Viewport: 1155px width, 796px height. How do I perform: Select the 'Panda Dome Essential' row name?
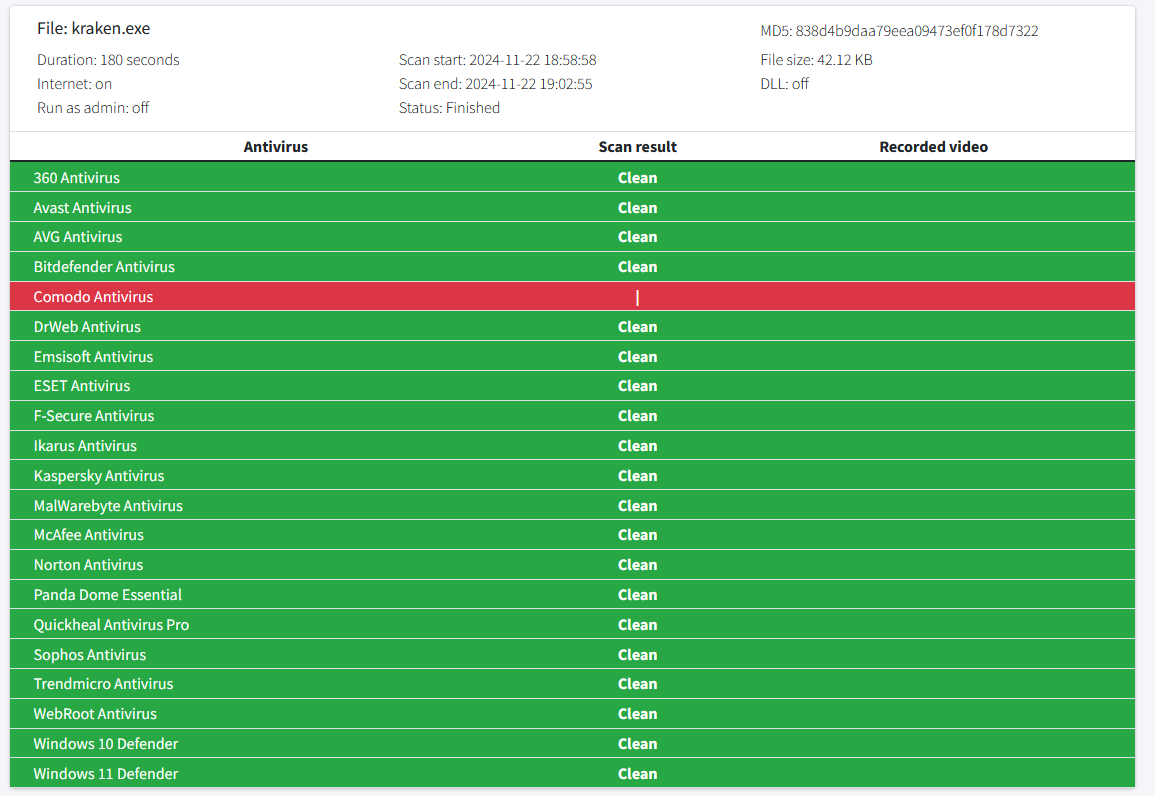[108, 594]
